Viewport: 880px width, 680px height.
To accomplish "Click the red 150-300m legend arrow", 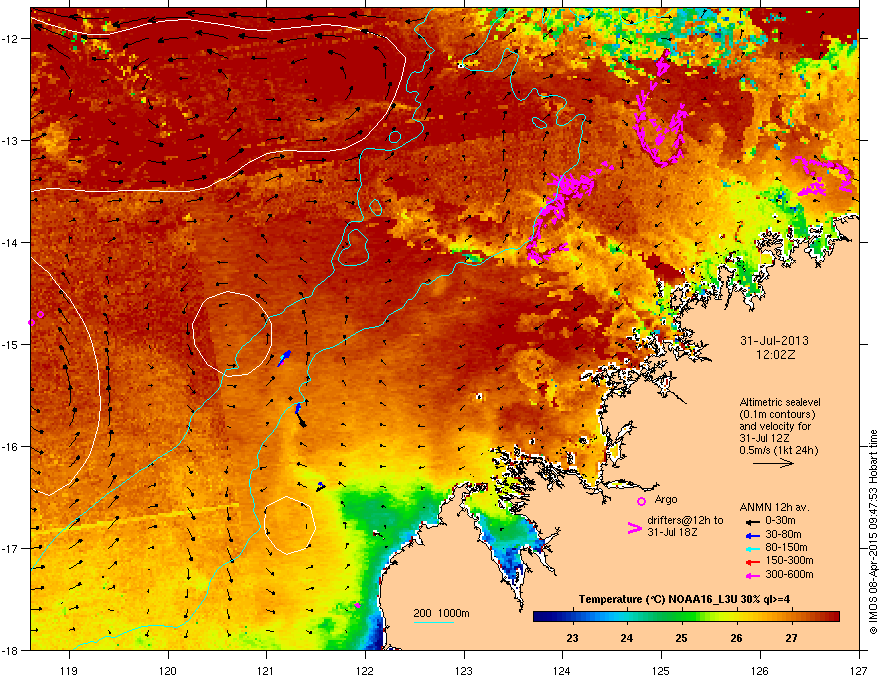I will pos(751,561).
